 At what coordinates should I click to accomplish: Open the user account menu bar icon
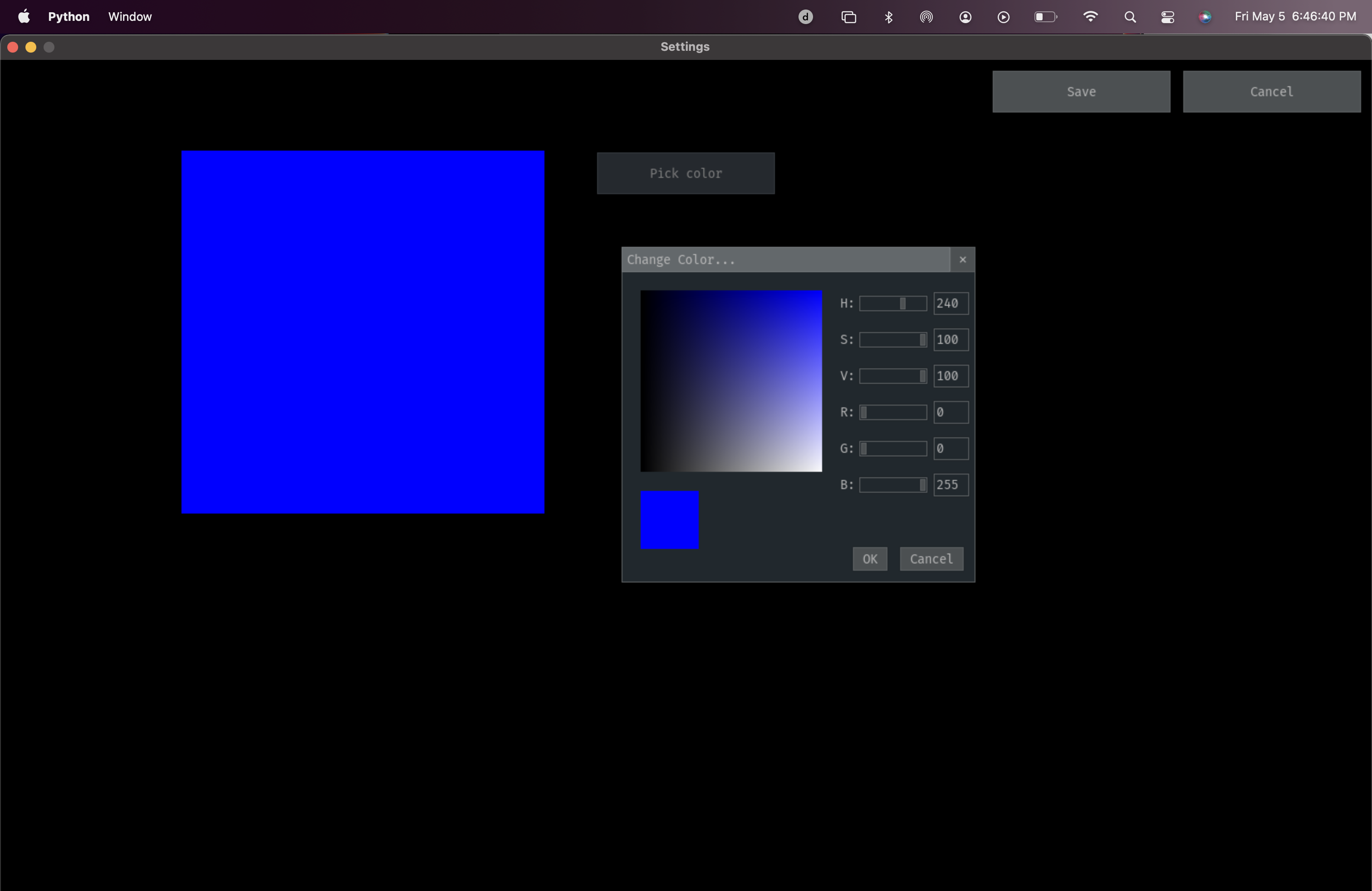tap(965, 16)
